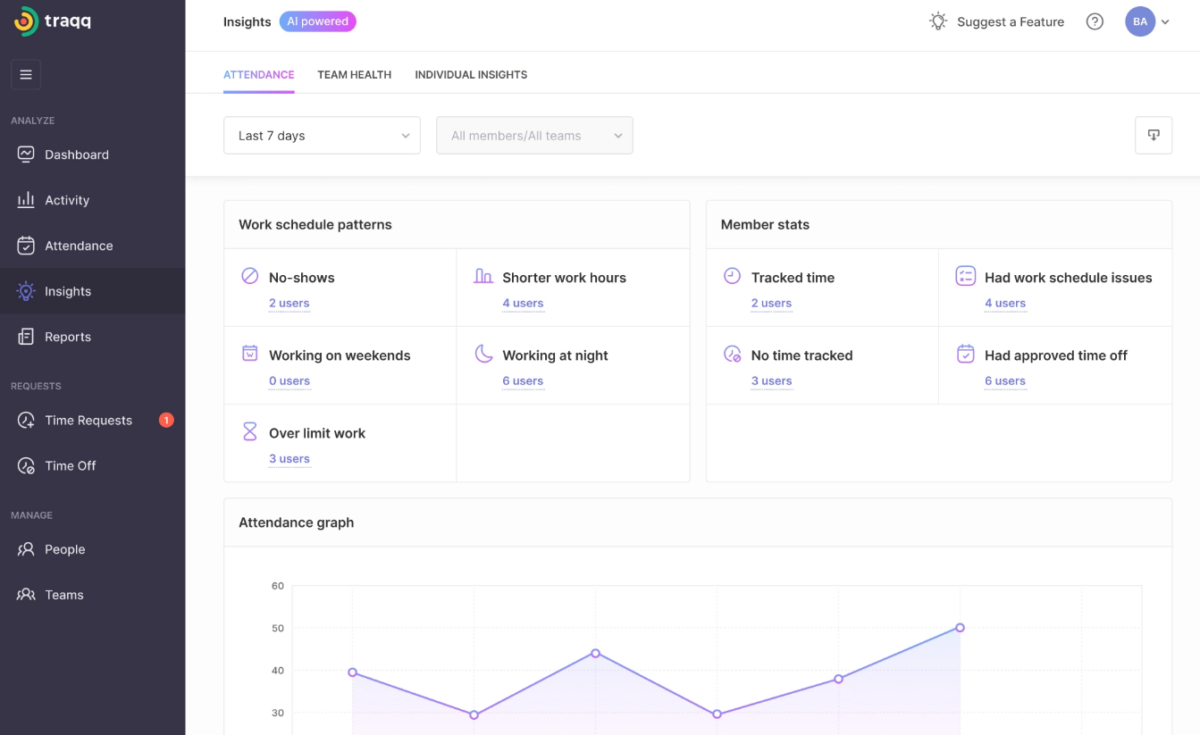The height and width of the screenshot is (735, 1200).
Task: Open the All members/All teams dropdown
Action: (534, 136)
